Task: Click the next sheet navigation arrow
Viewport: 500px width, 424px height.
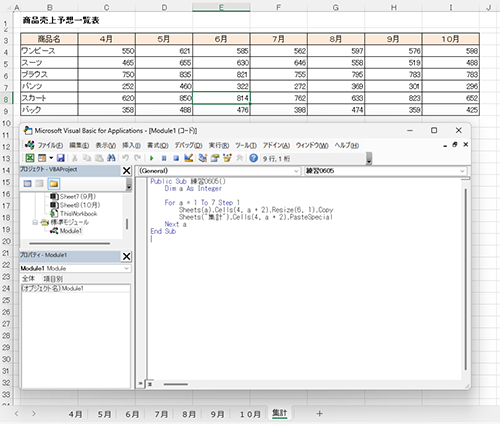Action: pos(34,414)
